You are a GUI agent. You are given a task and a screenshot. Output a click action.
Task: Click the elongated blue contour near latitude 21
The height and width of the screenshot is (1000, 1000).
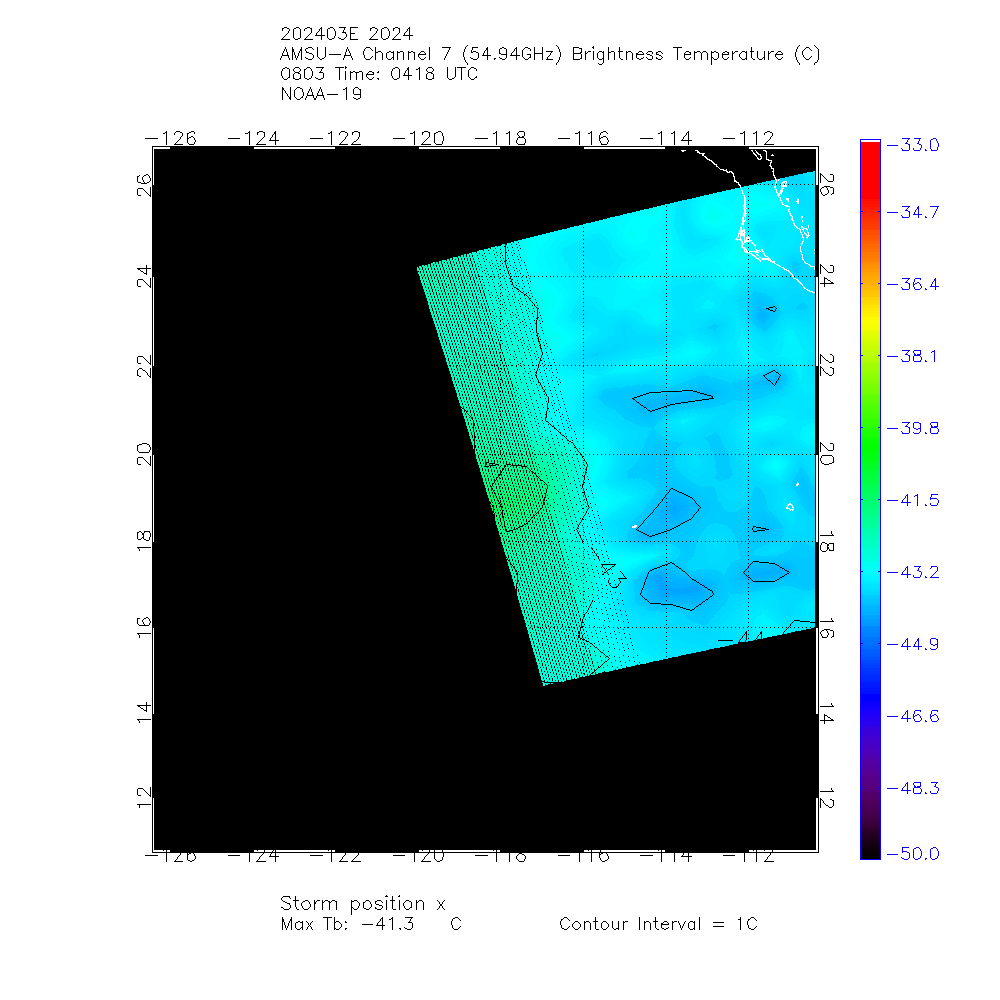(673, 400)
